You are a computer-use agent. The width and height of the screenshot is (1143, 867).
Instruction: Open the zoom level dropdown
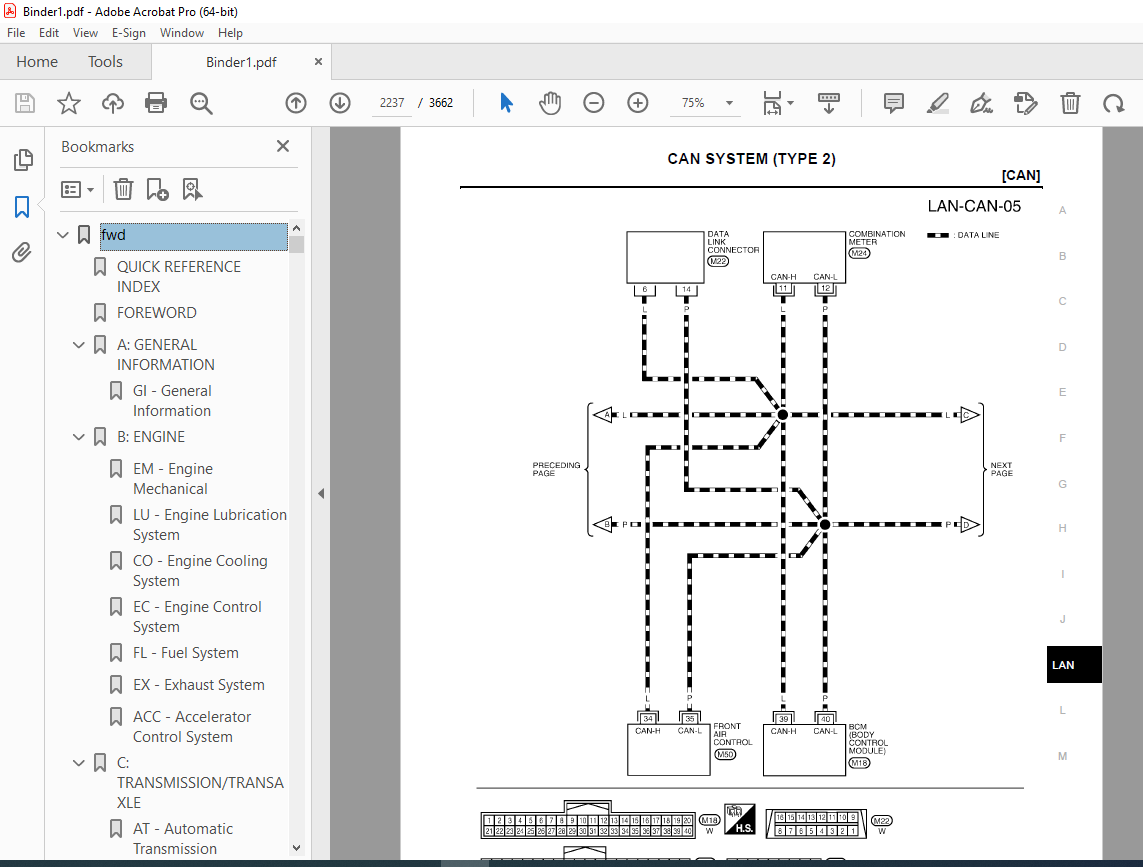tap(729, 103)
